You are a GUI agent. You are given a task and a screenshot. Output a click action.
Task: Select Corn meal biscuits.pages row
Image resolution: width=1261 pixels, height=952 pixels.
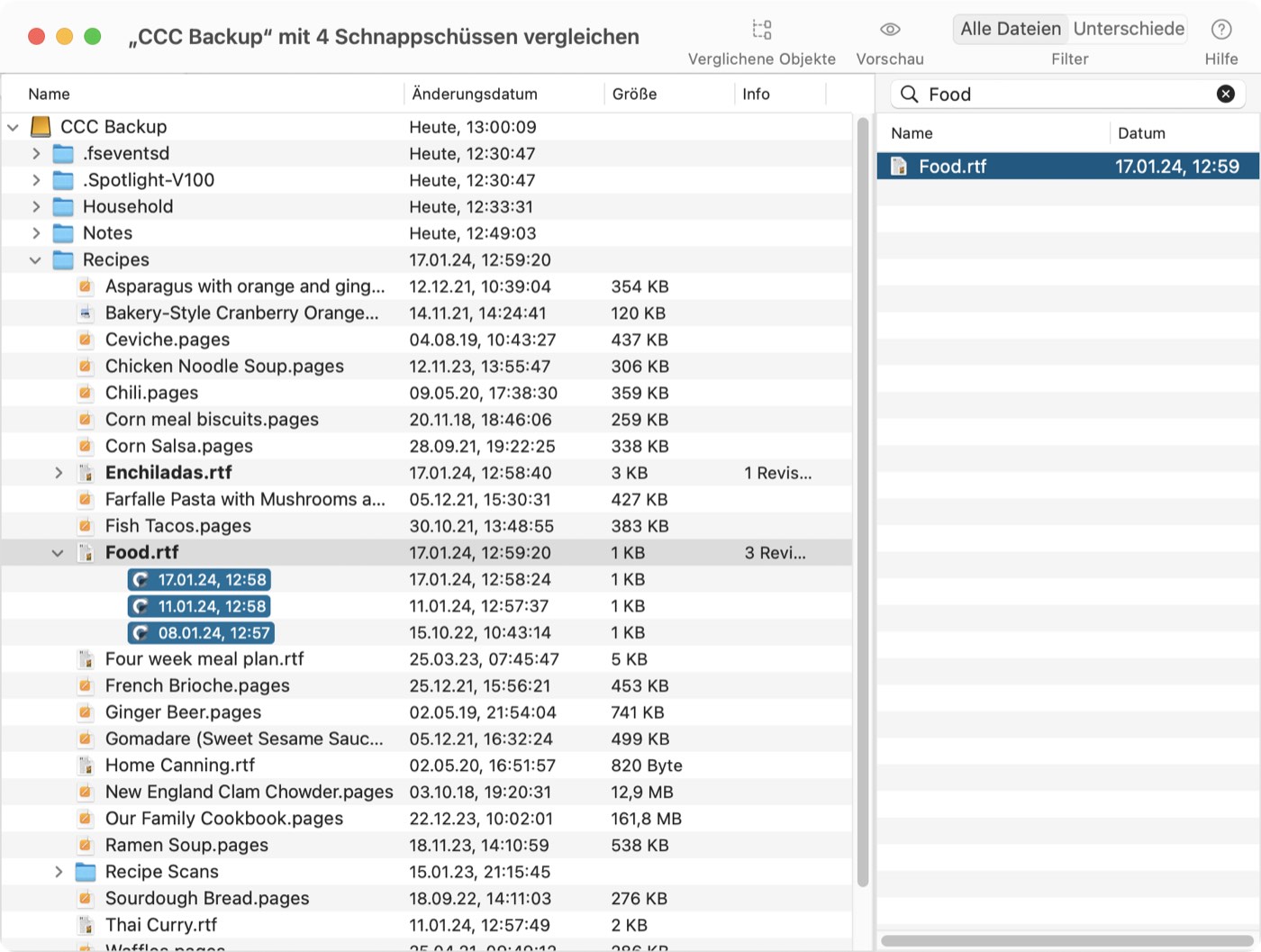[427, 420]
